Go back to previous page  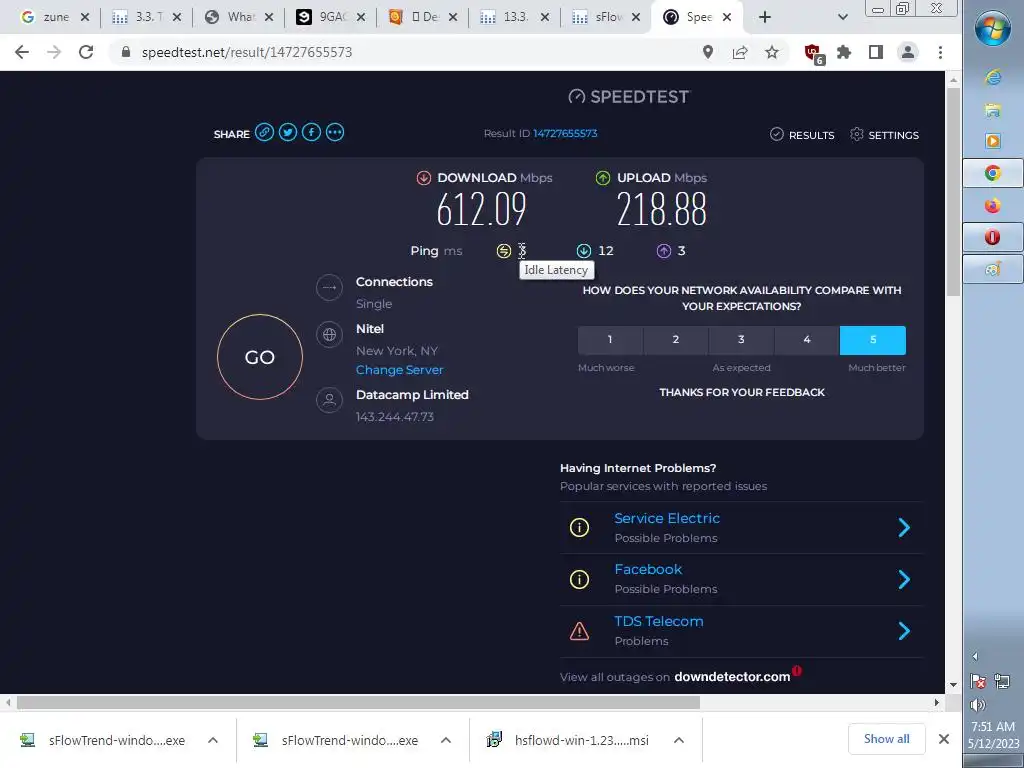coord(22,52)
